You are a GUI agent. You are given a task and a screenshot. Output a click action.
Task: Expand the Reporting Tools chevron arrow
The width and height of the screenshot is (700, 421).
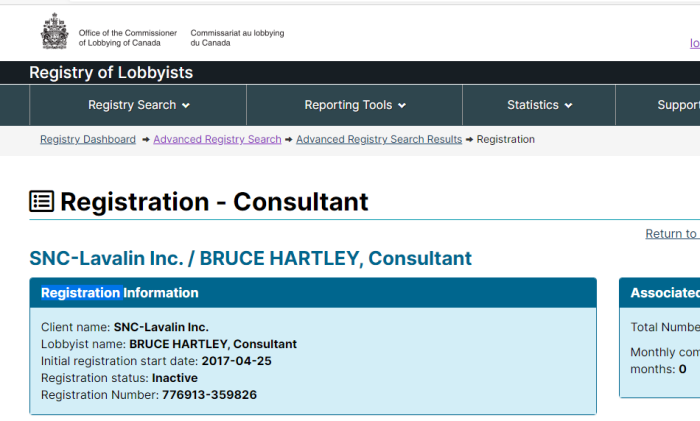click(x=402, y=105)
